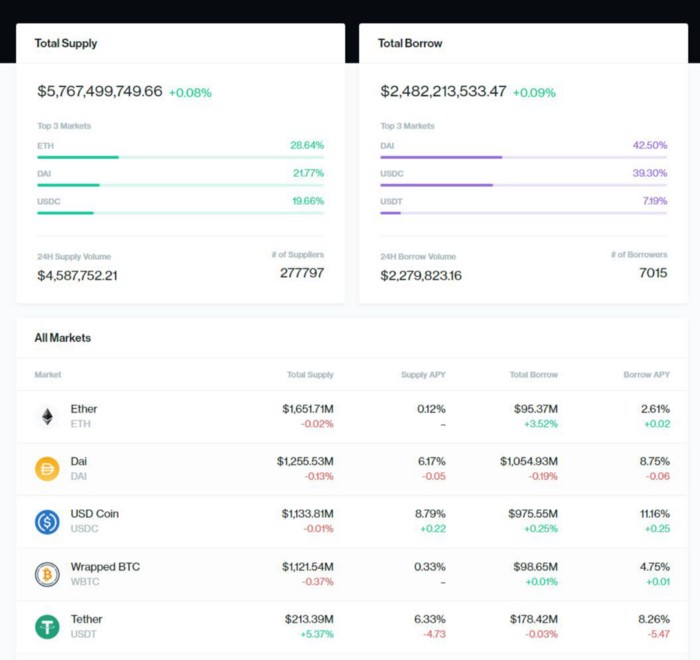Viewport: 700px width, 660px height.
Task: Click the Market column header
Action: coord(48,375)
